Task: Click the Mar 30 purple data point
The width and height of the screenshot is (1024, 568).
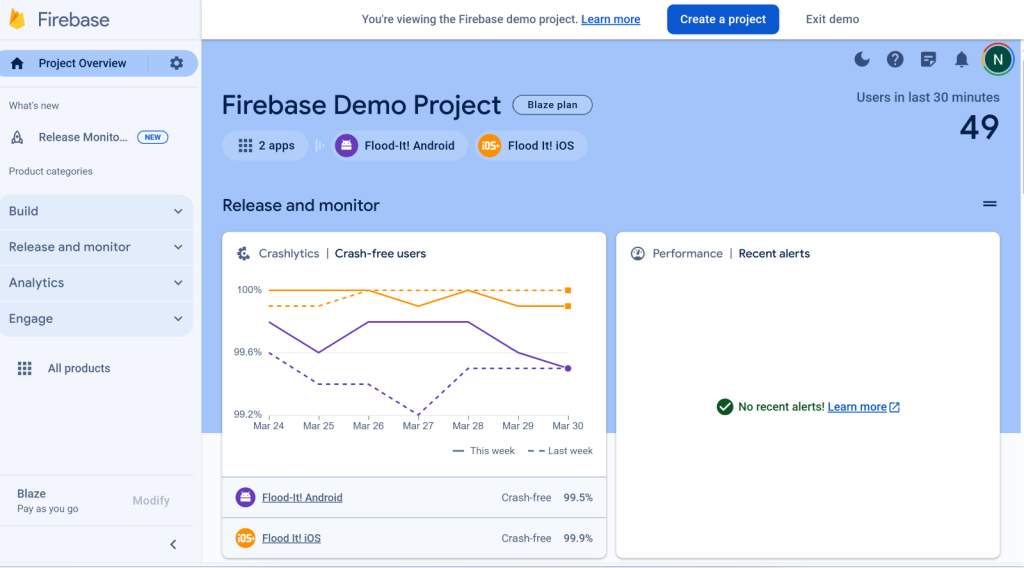Action: pyautogui.click(x=568, y=368)
